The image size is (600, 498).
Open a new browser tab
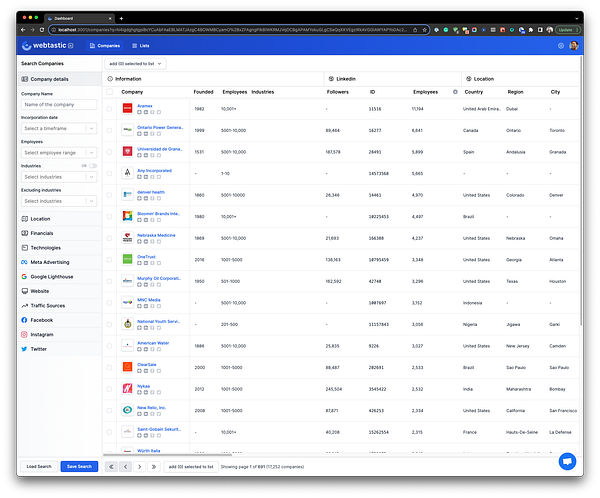[121, 18]
